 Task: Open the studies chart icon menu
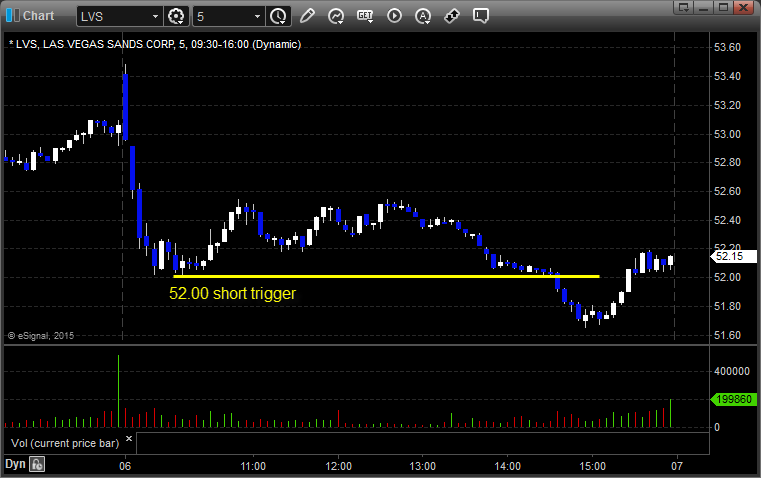pyautogui.click(x=336, y=16)
